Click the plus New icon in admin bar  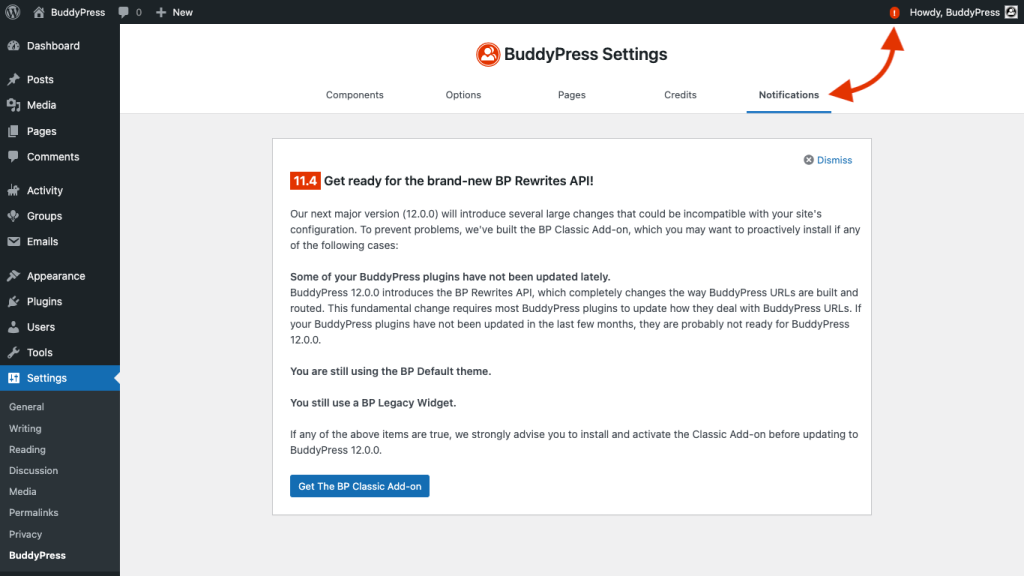coord(161,12)
